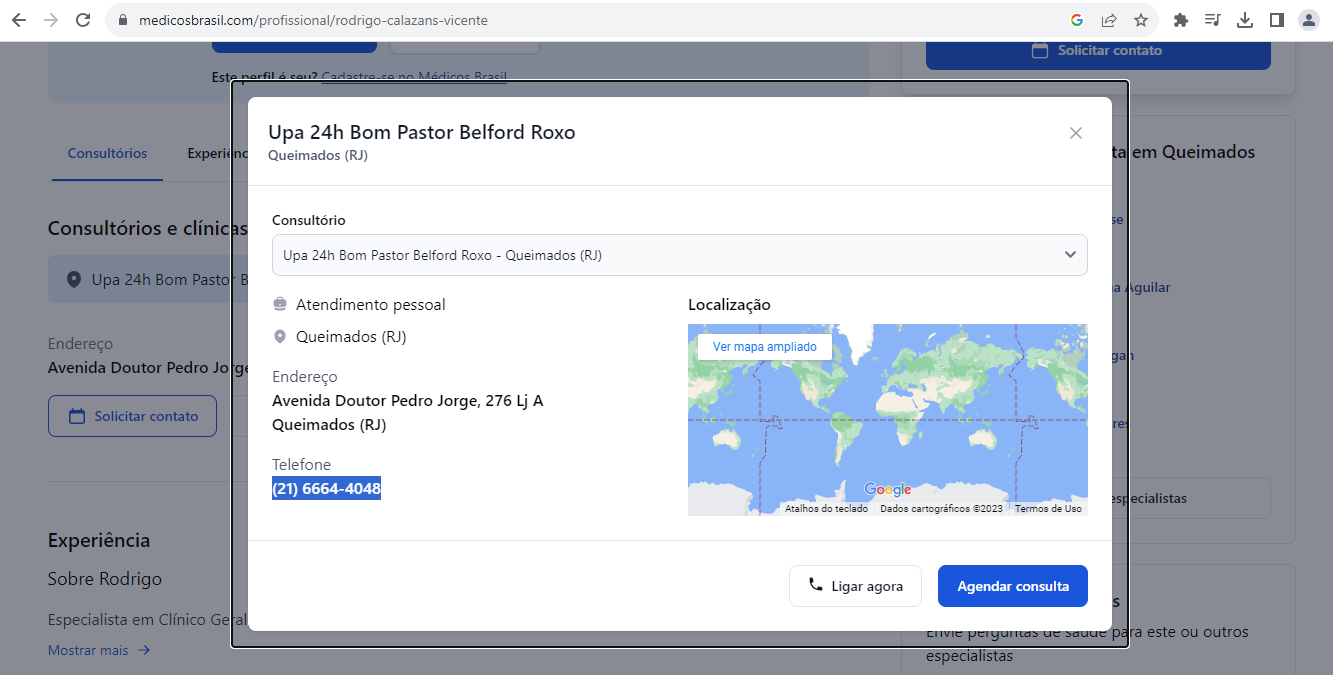Click the Experiência heading in background page
The image size is (1333, 675).
tap(99, 540)
